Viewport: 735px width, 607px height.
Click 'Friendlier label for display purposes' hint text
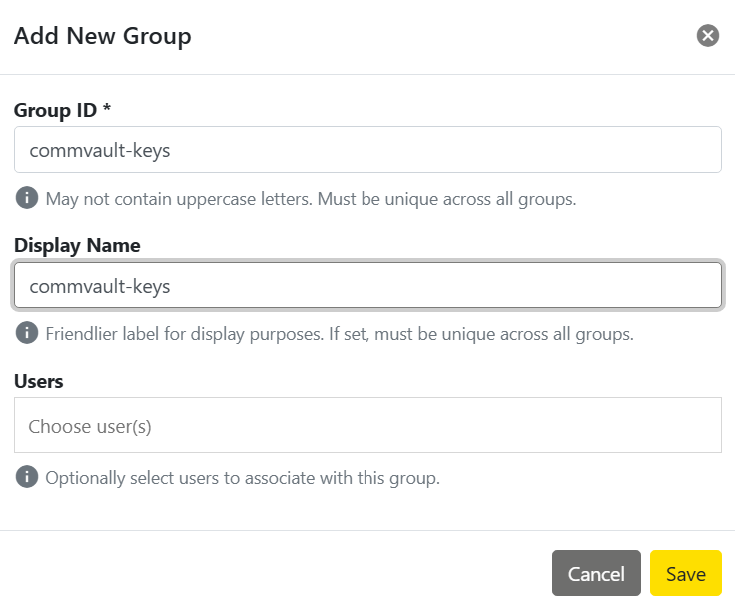click(x=339, y=334)
